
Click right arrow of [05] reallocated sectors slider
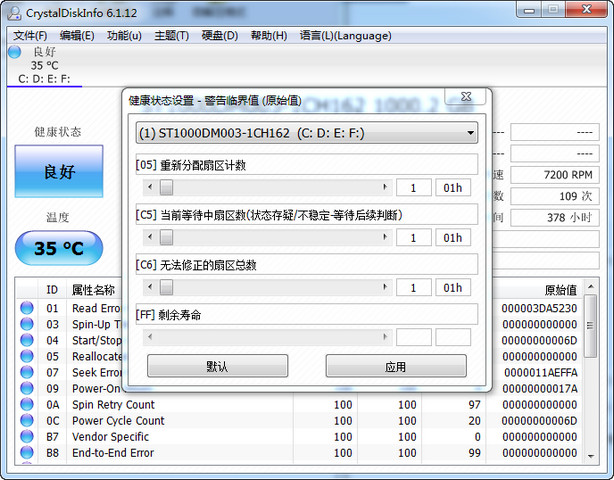click(x=385, y=187)
